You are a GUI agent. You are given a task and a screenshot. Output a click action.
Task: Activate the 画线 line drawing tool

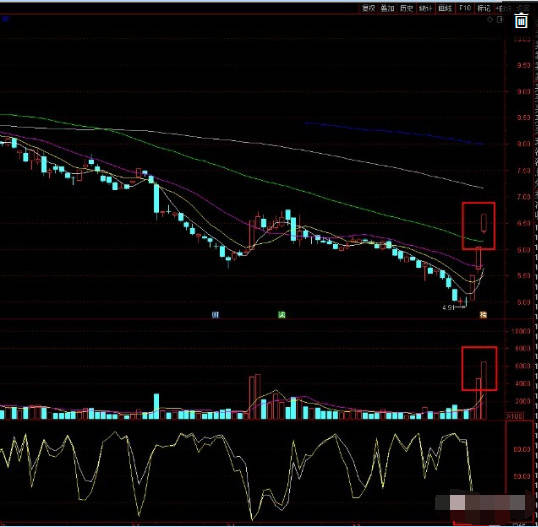tap(445, 8)
